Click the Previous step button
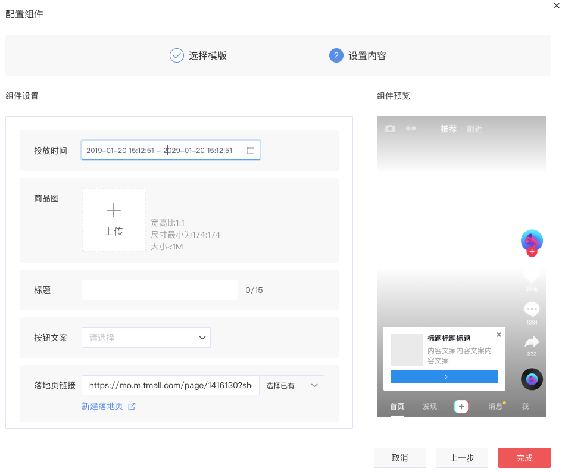This screenshot has width=563, height=472. pyautogui.click(x=462, y=458)
